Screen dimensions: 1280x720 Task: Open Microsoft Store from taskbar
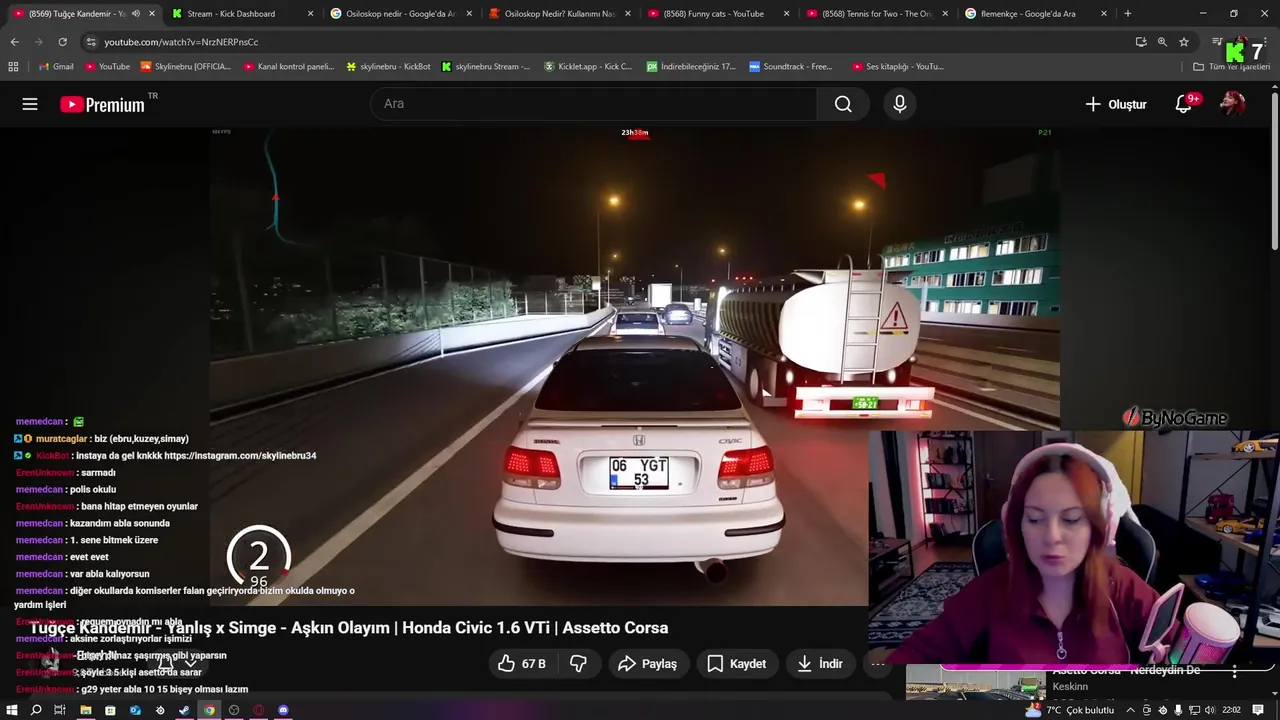[x=110, y=710]
